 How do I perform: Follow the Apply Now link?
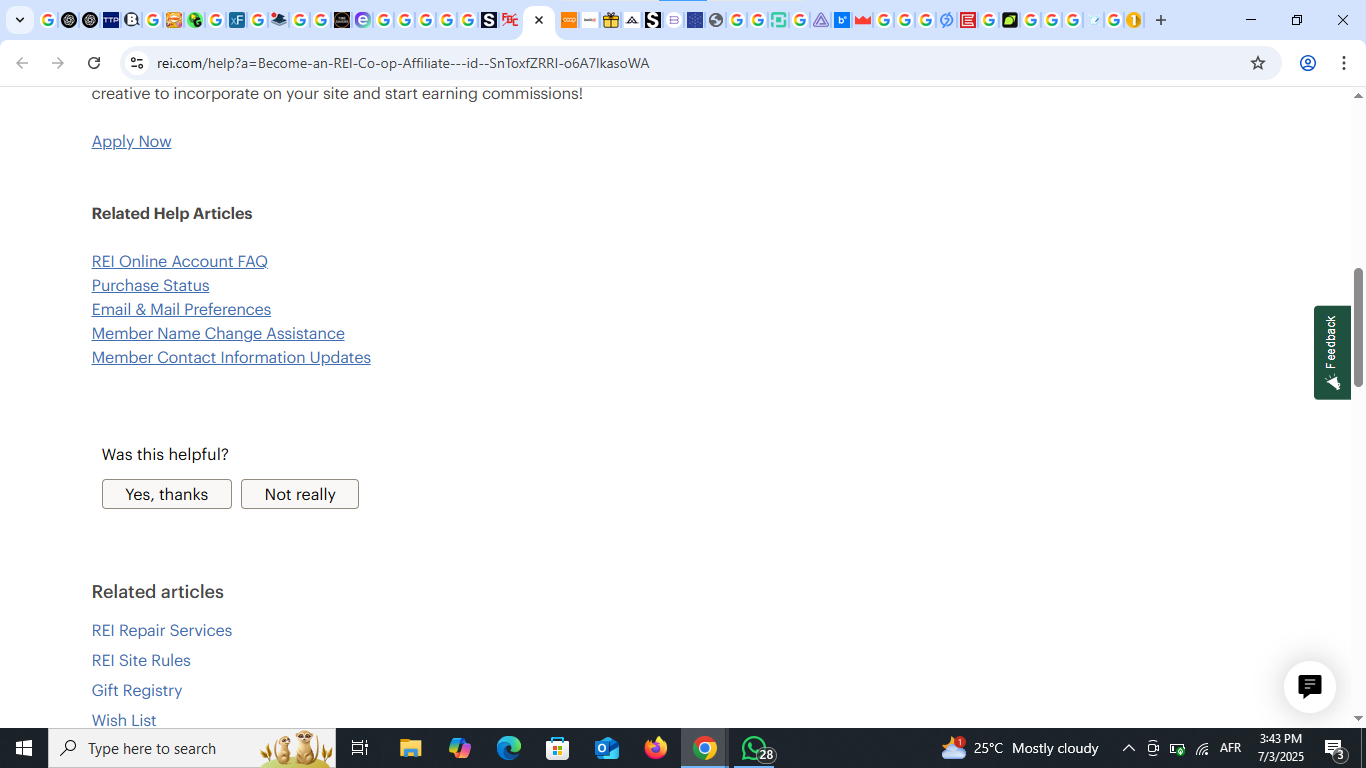tap(131, 141)
